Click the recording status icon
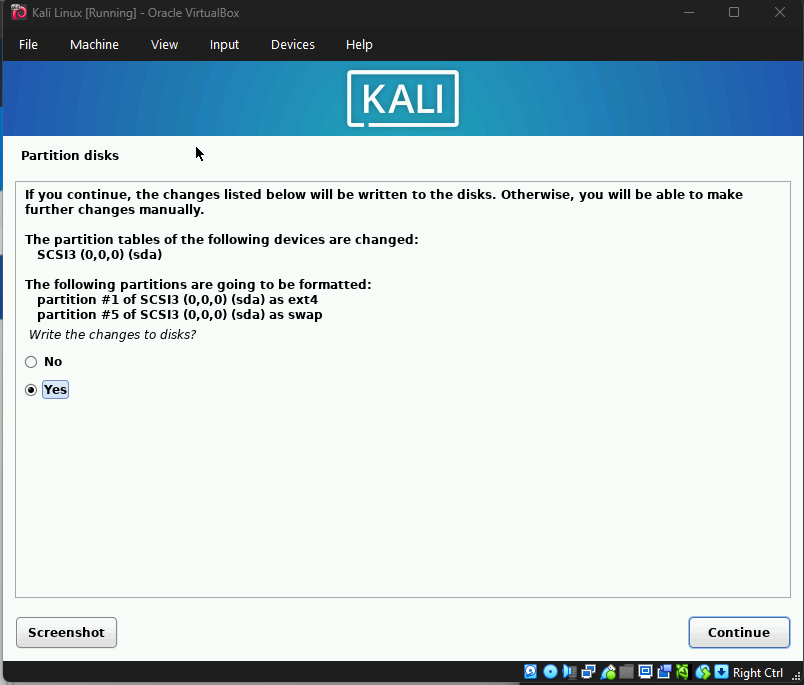804x685 pixels. (x=664, y=672)
